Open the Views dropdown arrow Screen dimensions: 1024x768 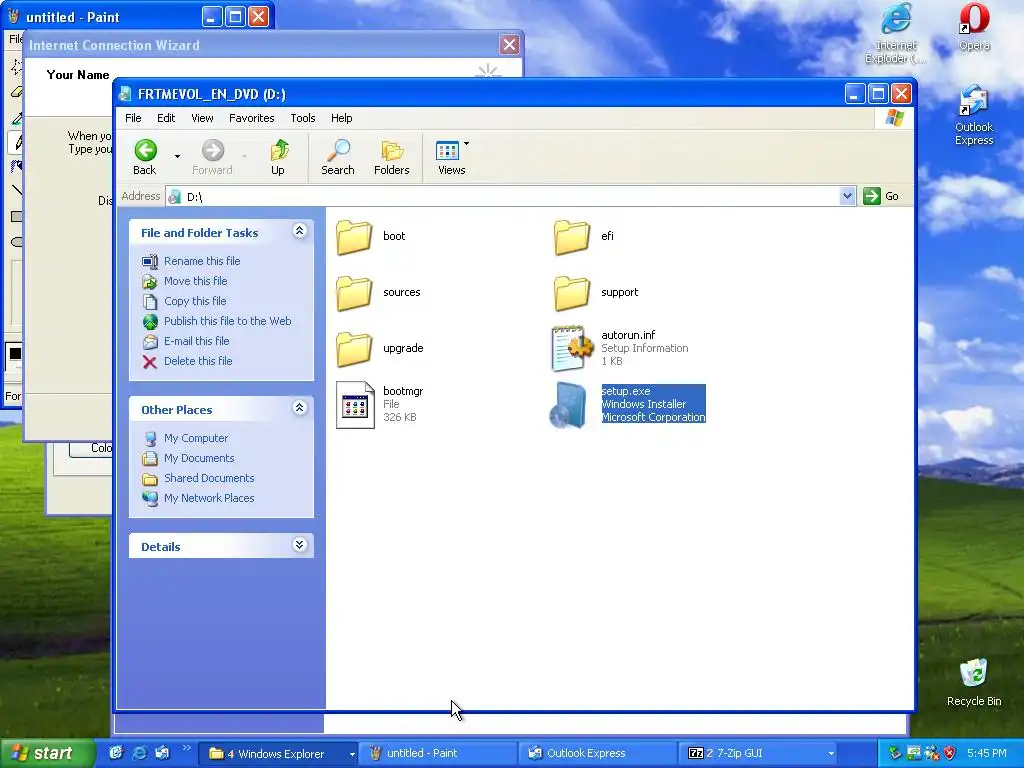[x=466, y=144]
